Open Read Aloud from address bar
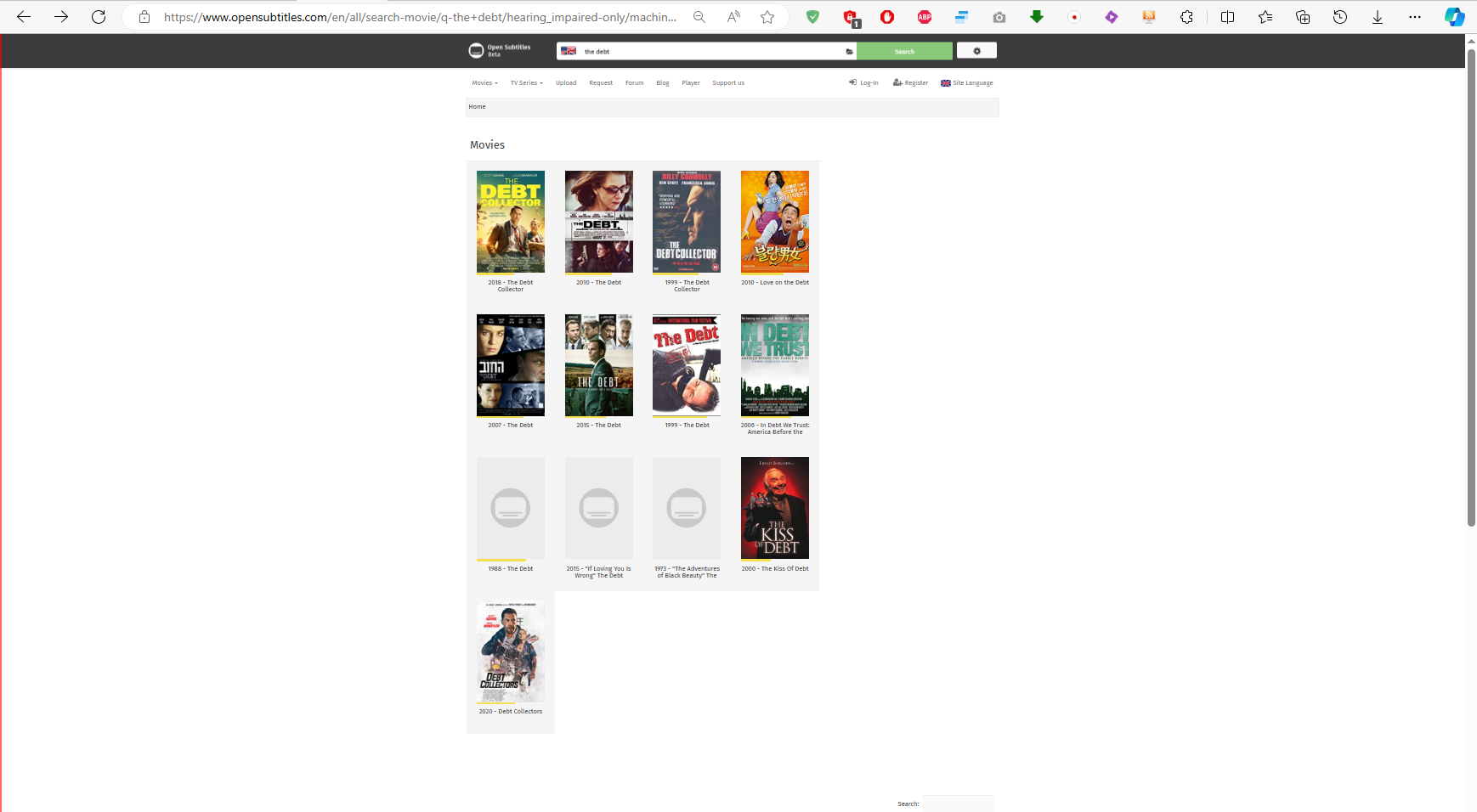1477x812 pixels. 733,17
